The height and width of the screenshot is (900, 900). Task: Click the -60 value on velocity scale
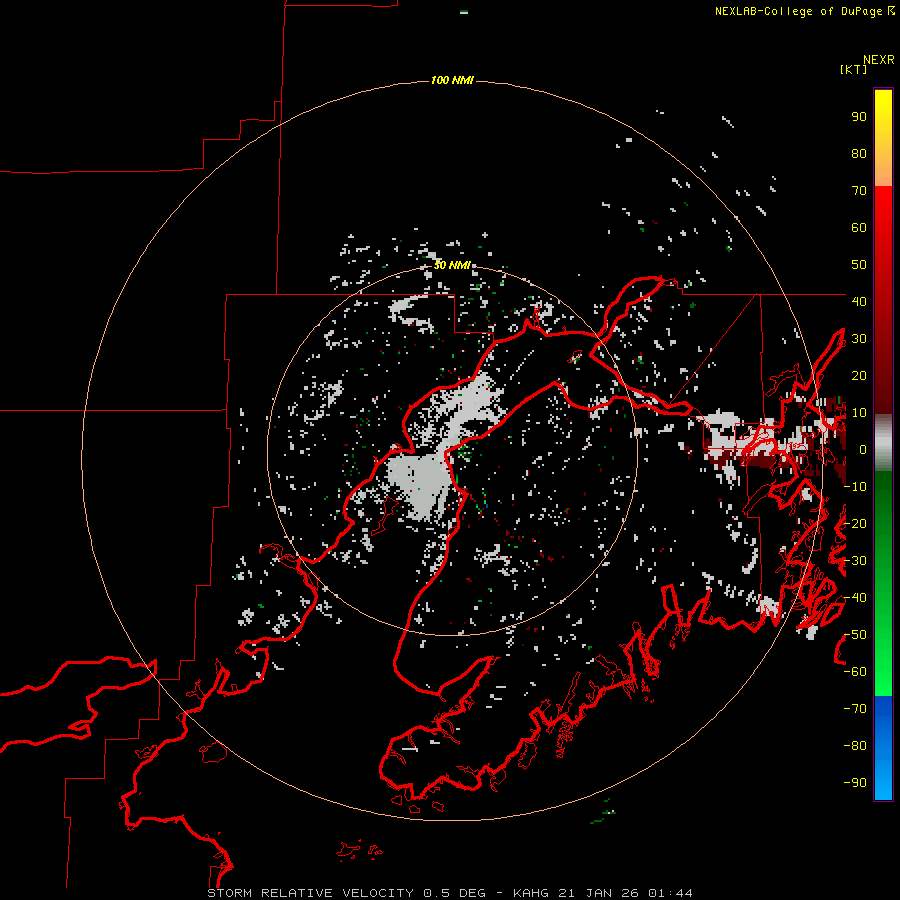[855, 672]
